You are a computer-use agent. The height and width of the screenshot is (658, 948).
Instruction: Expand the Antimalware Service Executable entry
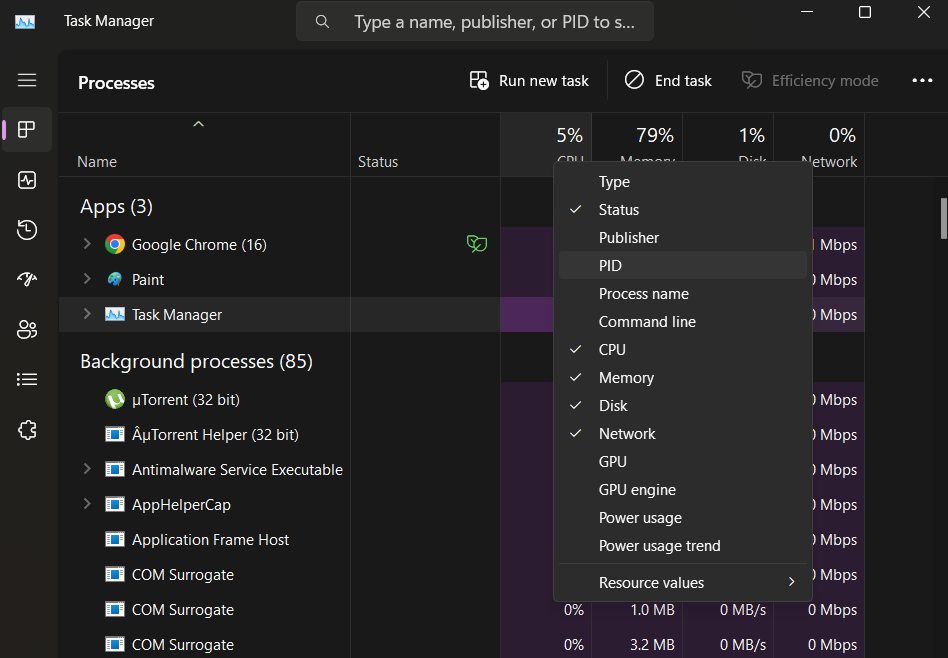click(87, 469)
